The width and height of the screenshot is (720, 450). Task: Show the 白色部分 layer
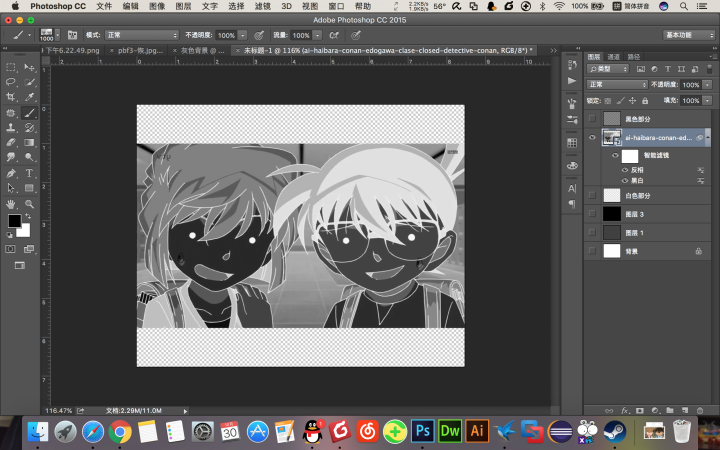pos(592,195)
